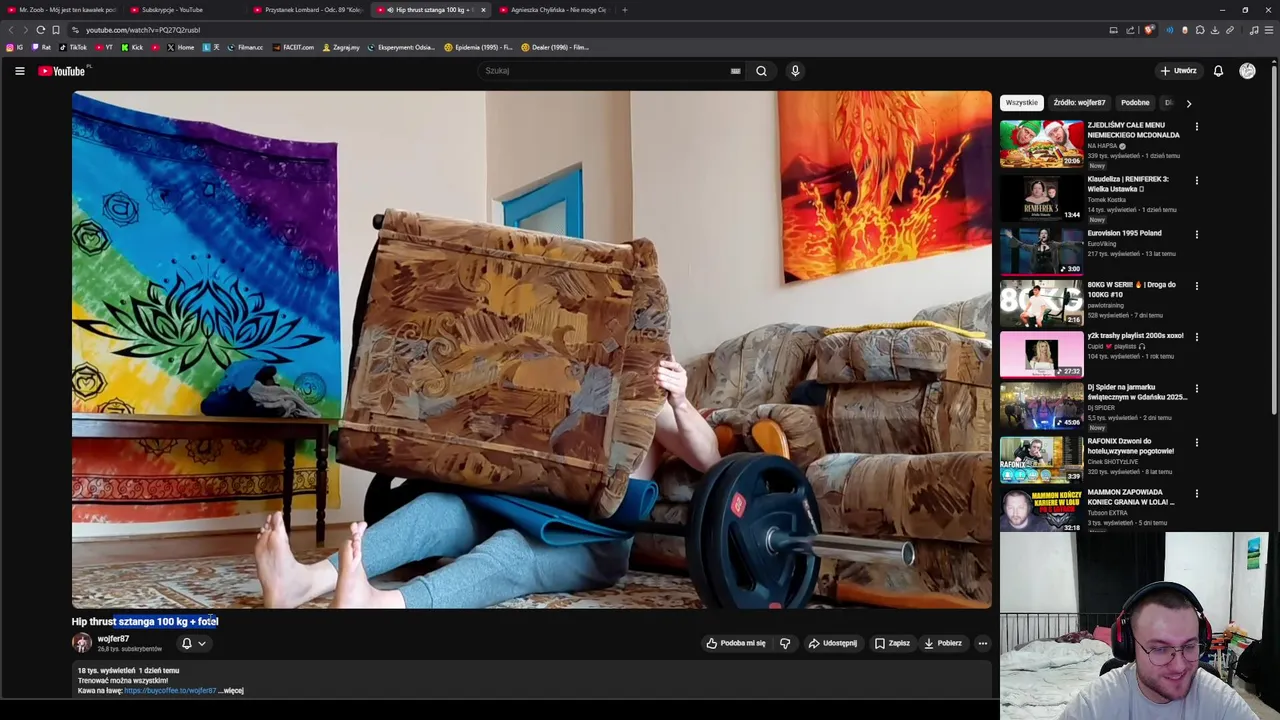
Task: Close the Hip thrust sztanga tab
Action: point(483,10)
